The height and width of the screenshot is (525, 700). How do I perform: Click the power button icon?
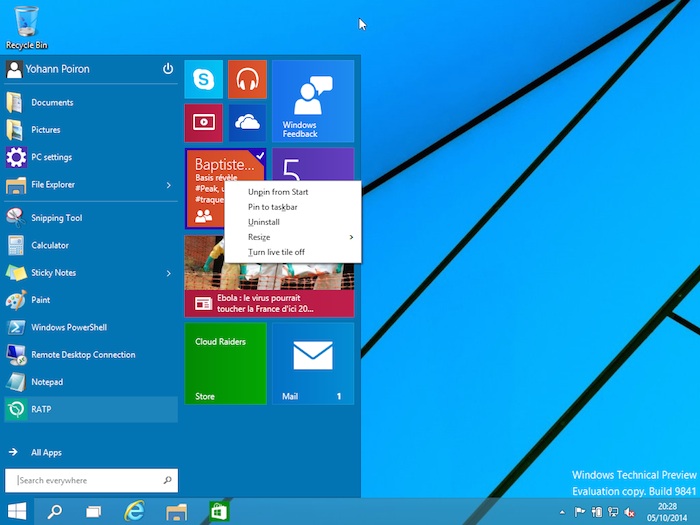point(168,69)
